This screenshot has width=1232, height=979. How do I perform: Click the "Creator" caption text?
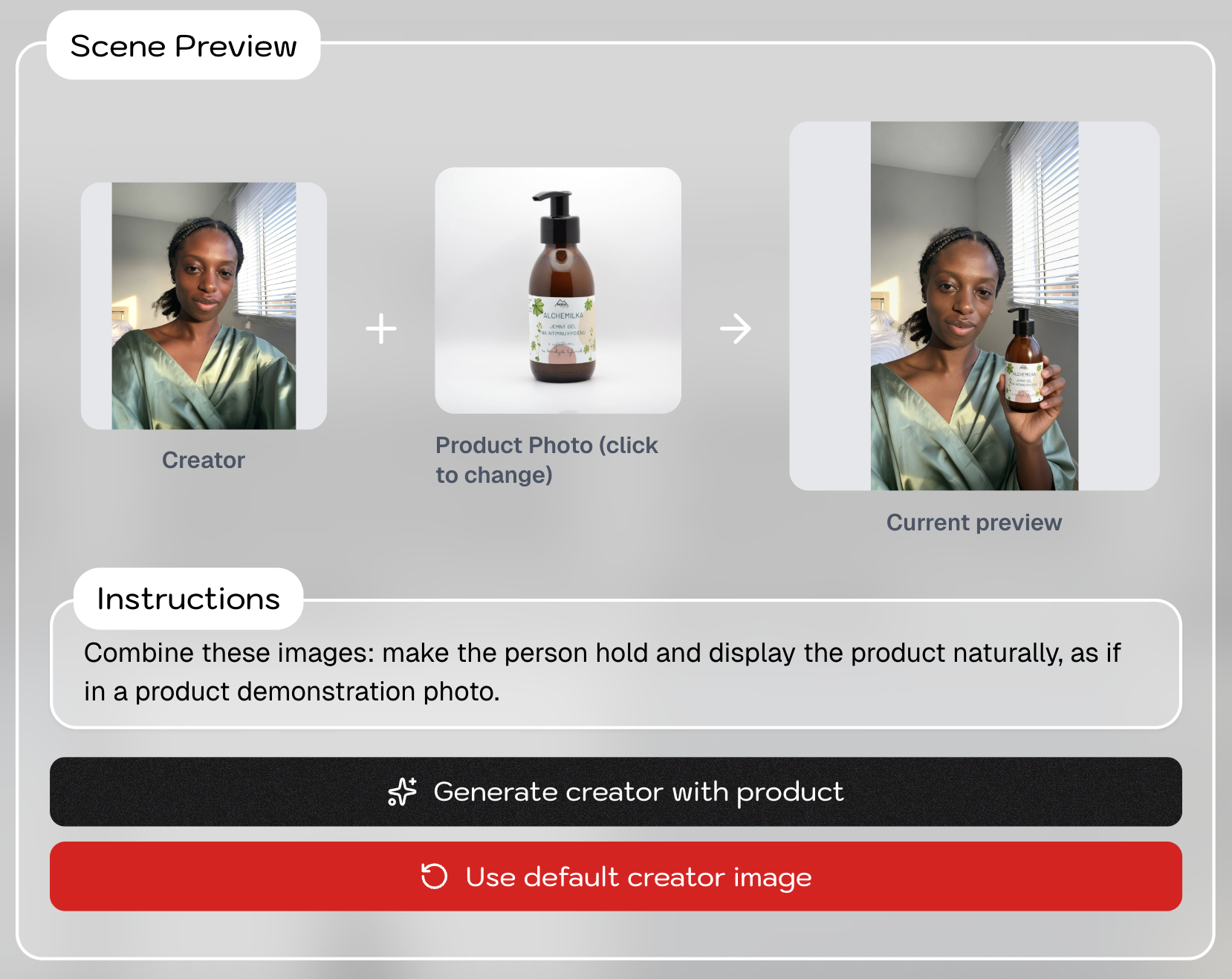point(204,461)
